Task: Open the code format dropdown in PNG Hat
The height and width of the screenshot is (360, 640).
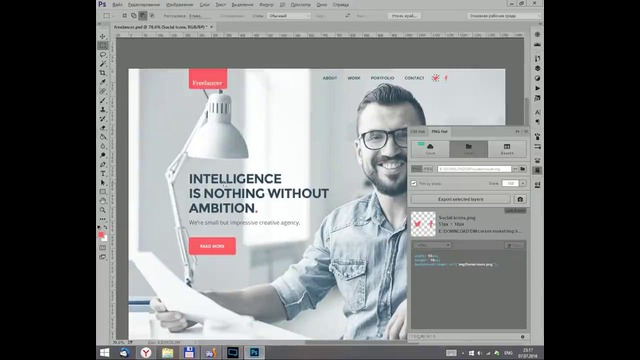Action: pos(432,245)
